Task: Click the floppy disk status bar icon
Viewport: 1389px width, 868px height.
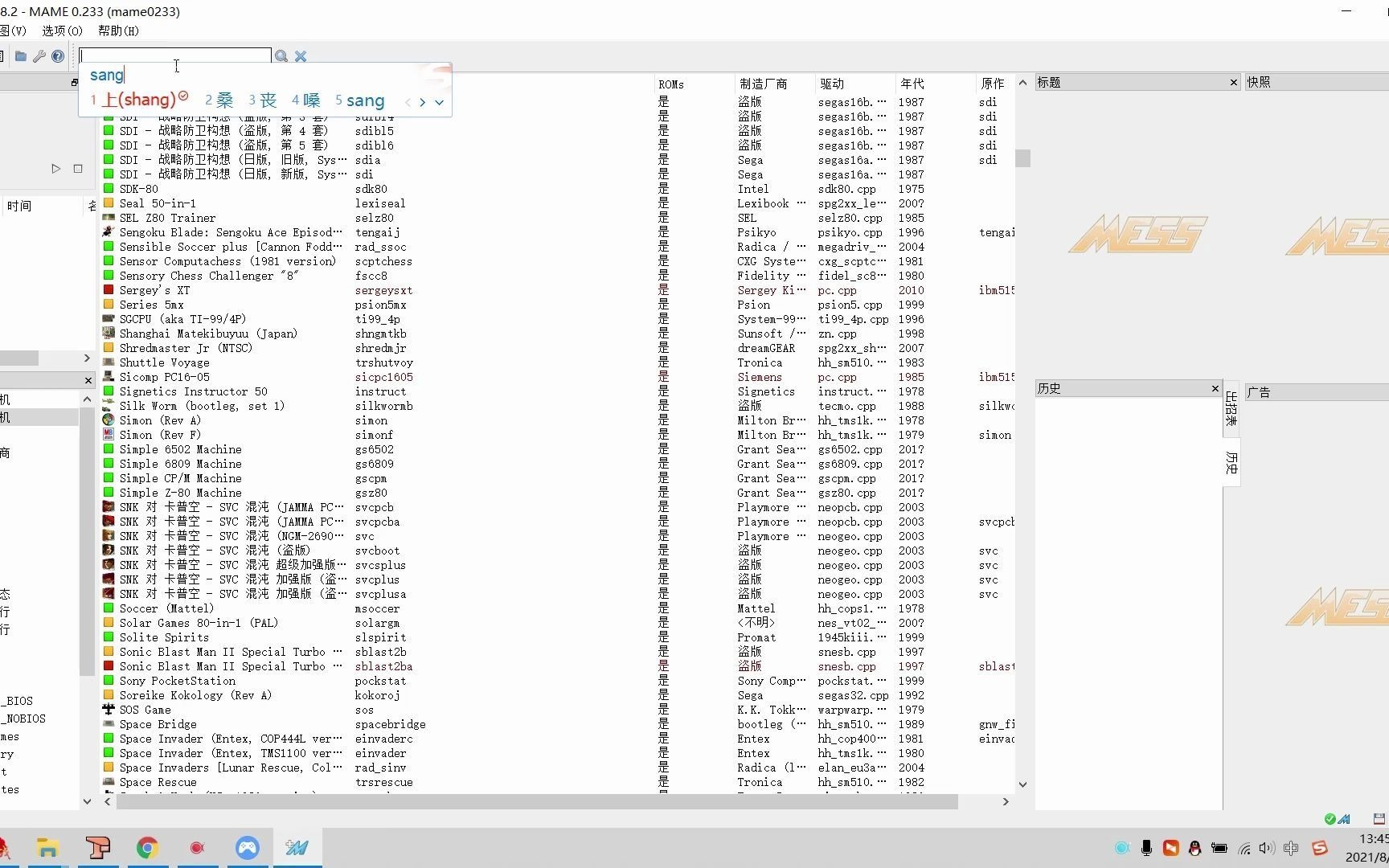Action: click(x=1379, y=819)
